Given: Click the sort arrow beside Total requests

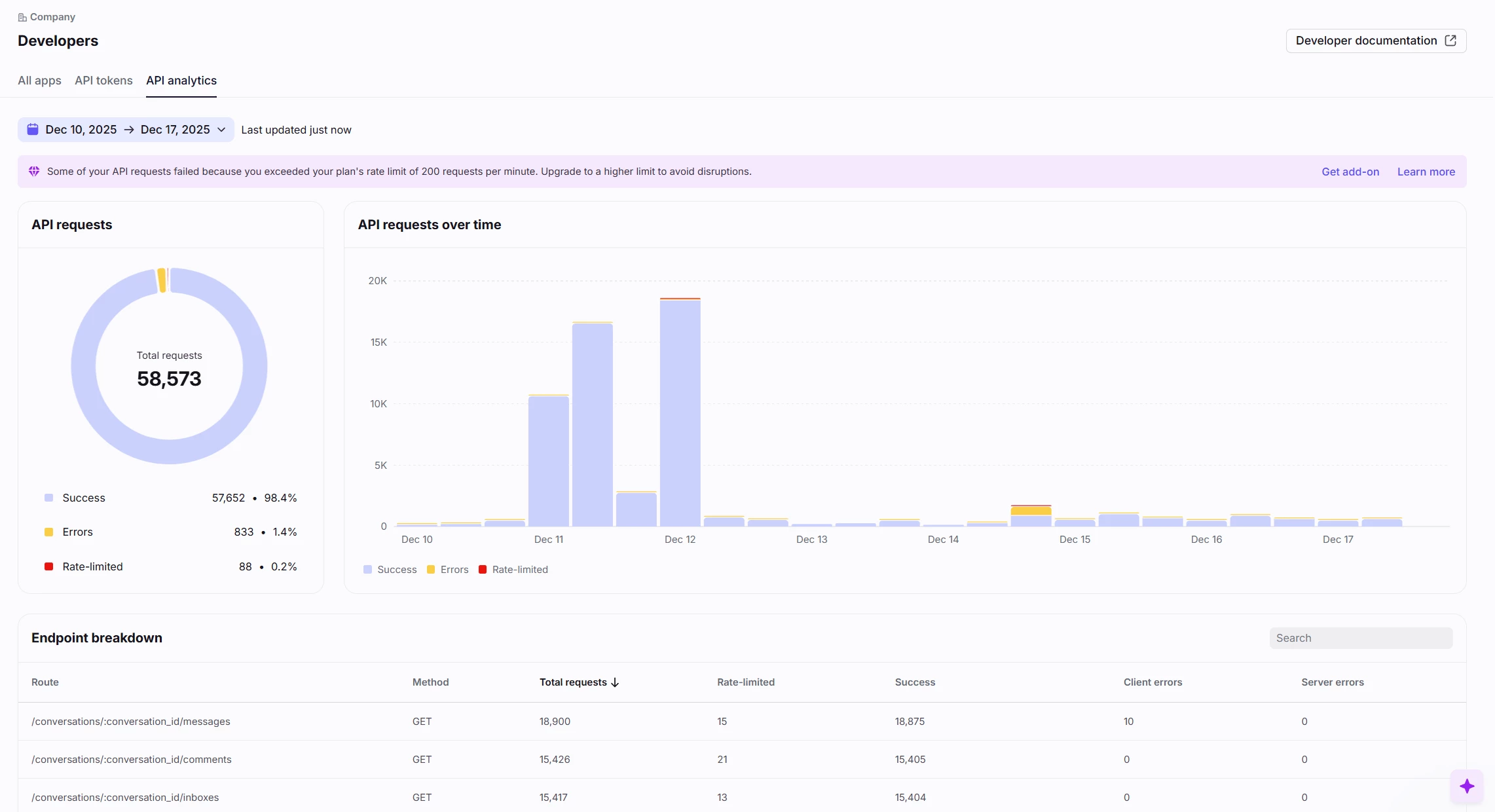Looking at the screenshot, I should coord(615,682).
